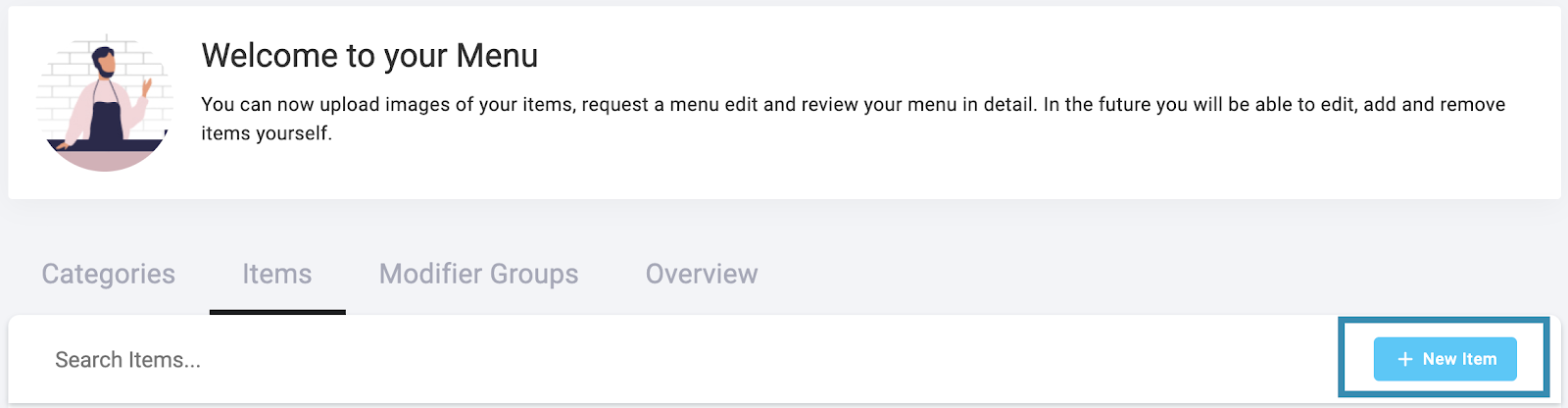The height and width of the screenshot is (408, 1568).
Task: Go to the Overview tab
Action: [702, 274]
